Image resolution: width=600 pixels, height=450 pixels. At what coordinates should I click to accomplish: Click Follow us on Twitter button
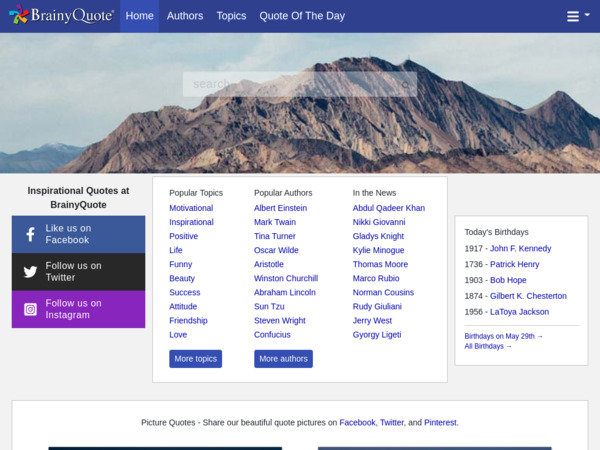[78, 272]
